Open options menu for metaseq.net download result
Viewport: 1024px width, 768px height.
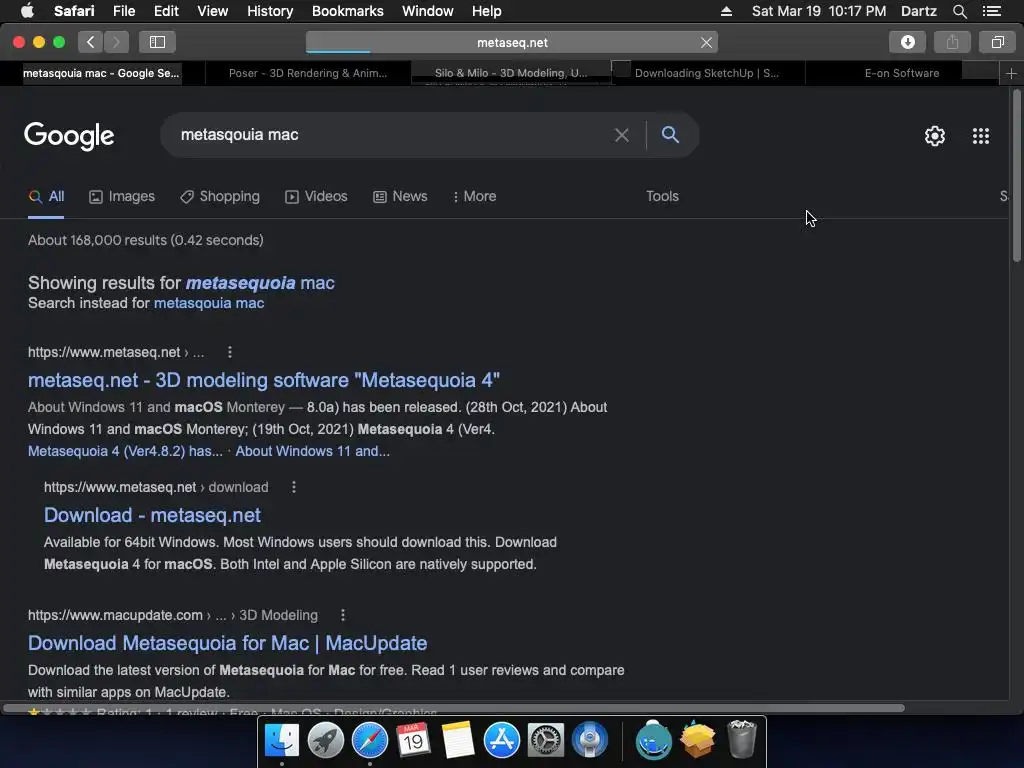coord(294,487)
